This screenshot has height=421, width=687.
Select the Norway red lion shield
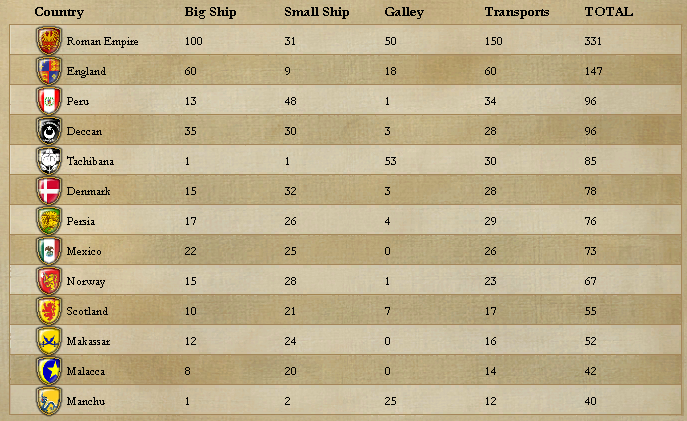point(49,281)
